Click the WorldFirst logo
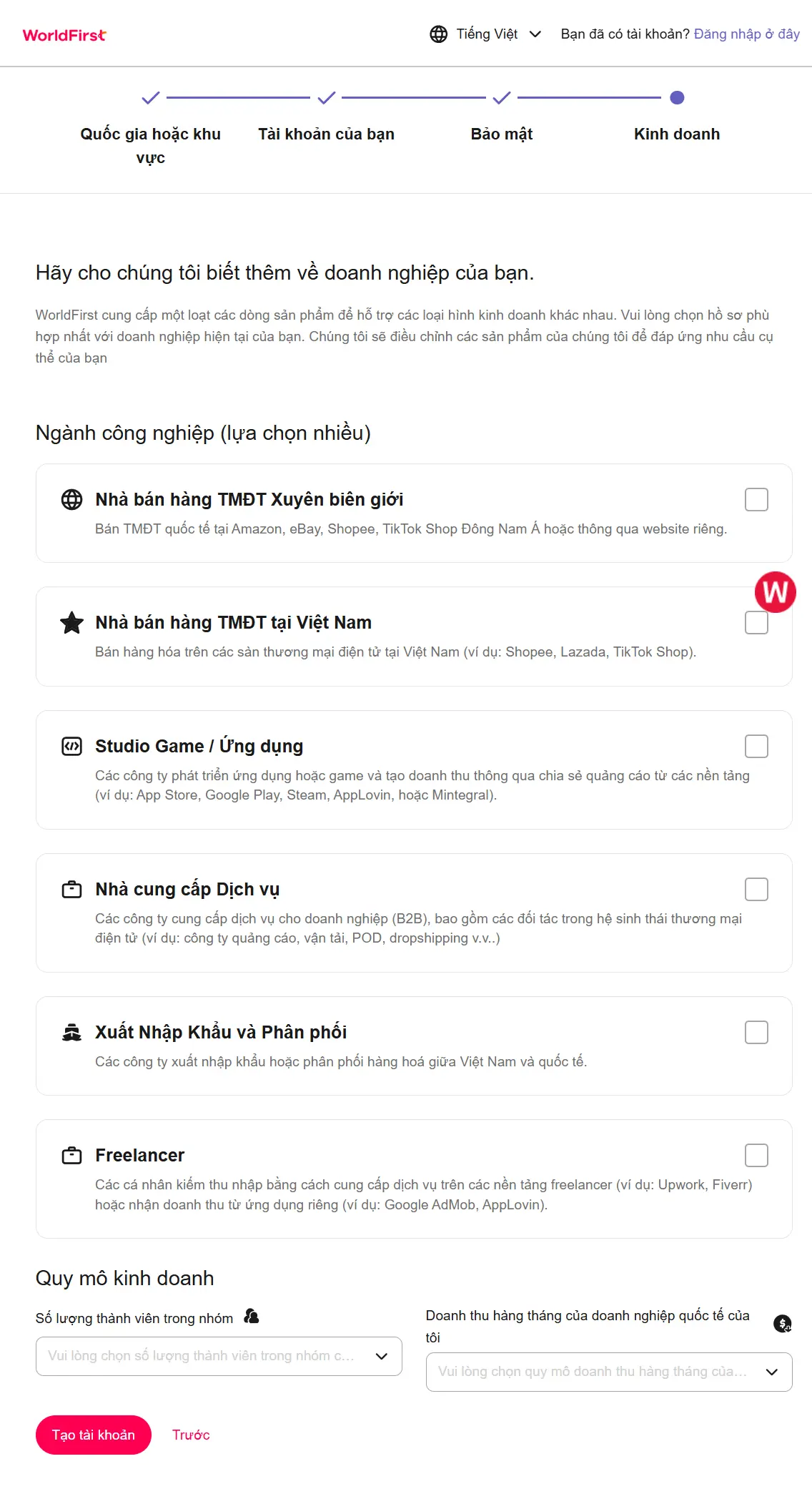The image size is (812, 1494). [x=64, y=35]
